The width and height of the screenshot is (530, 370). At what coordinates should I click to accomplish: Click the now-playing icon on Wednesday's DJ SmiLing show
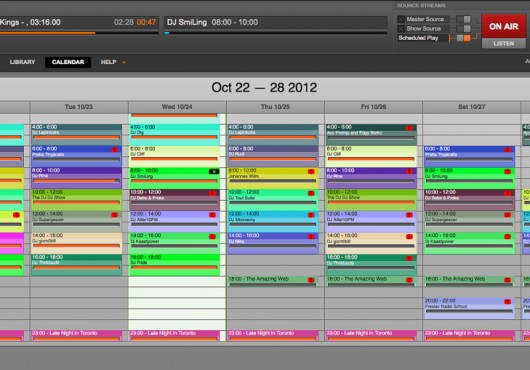(x=214, y=171)
